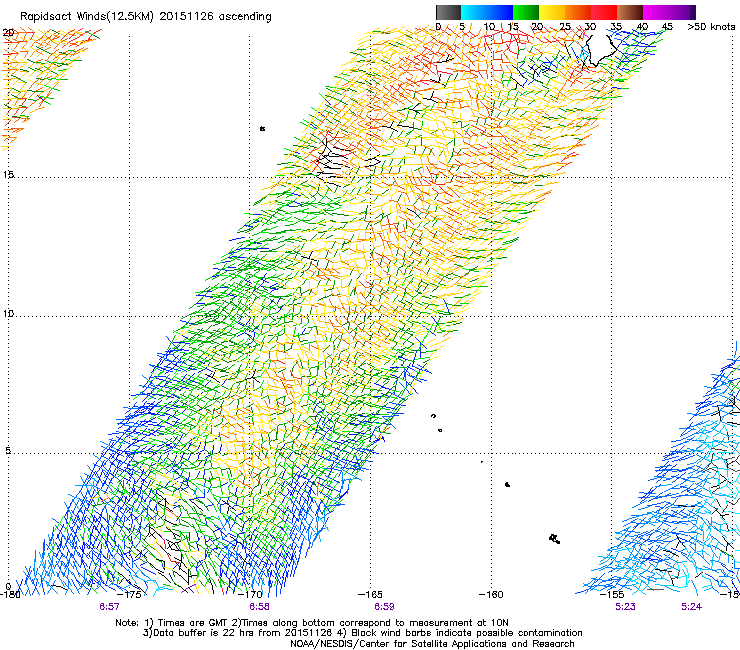
Task: Select the purple '6:59' pass time label
Action: click(x=384, y=607)
